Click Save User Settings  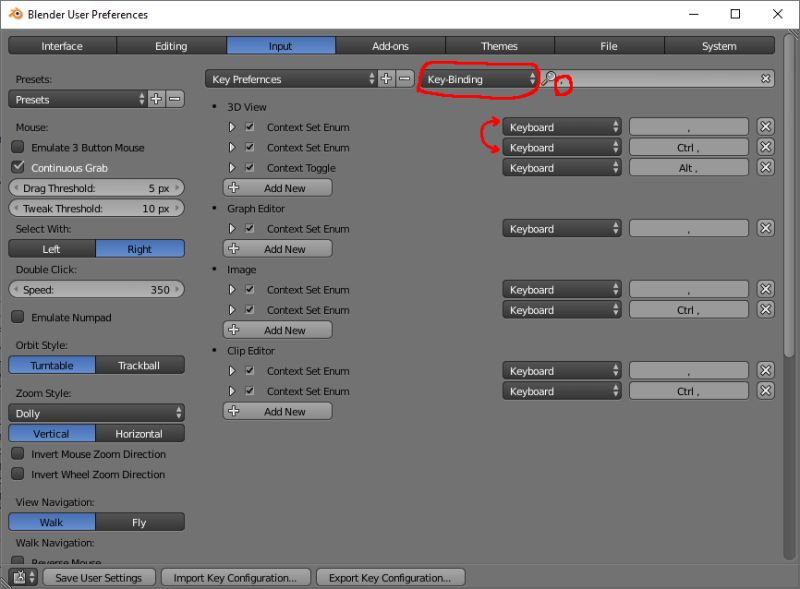(98, 577)
